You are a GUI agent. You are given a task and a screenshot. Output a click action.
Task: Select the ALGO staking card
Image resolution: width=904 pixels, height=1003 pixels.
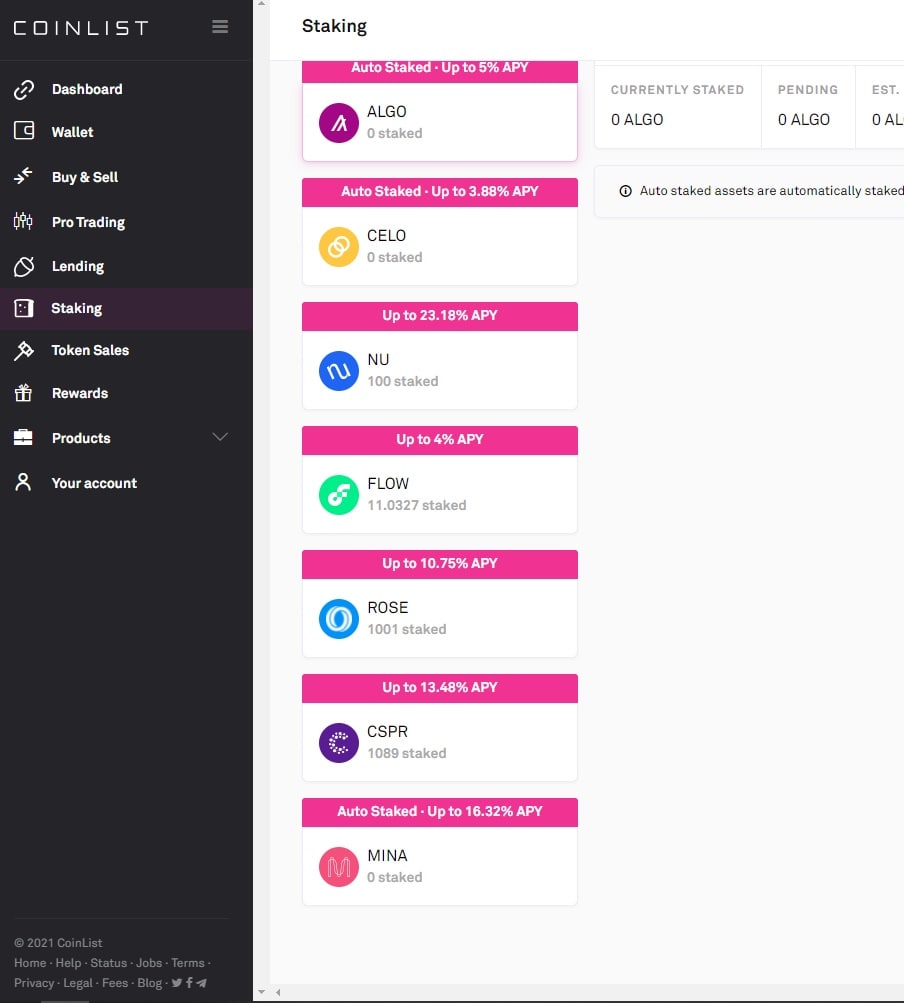pos(440,110)
